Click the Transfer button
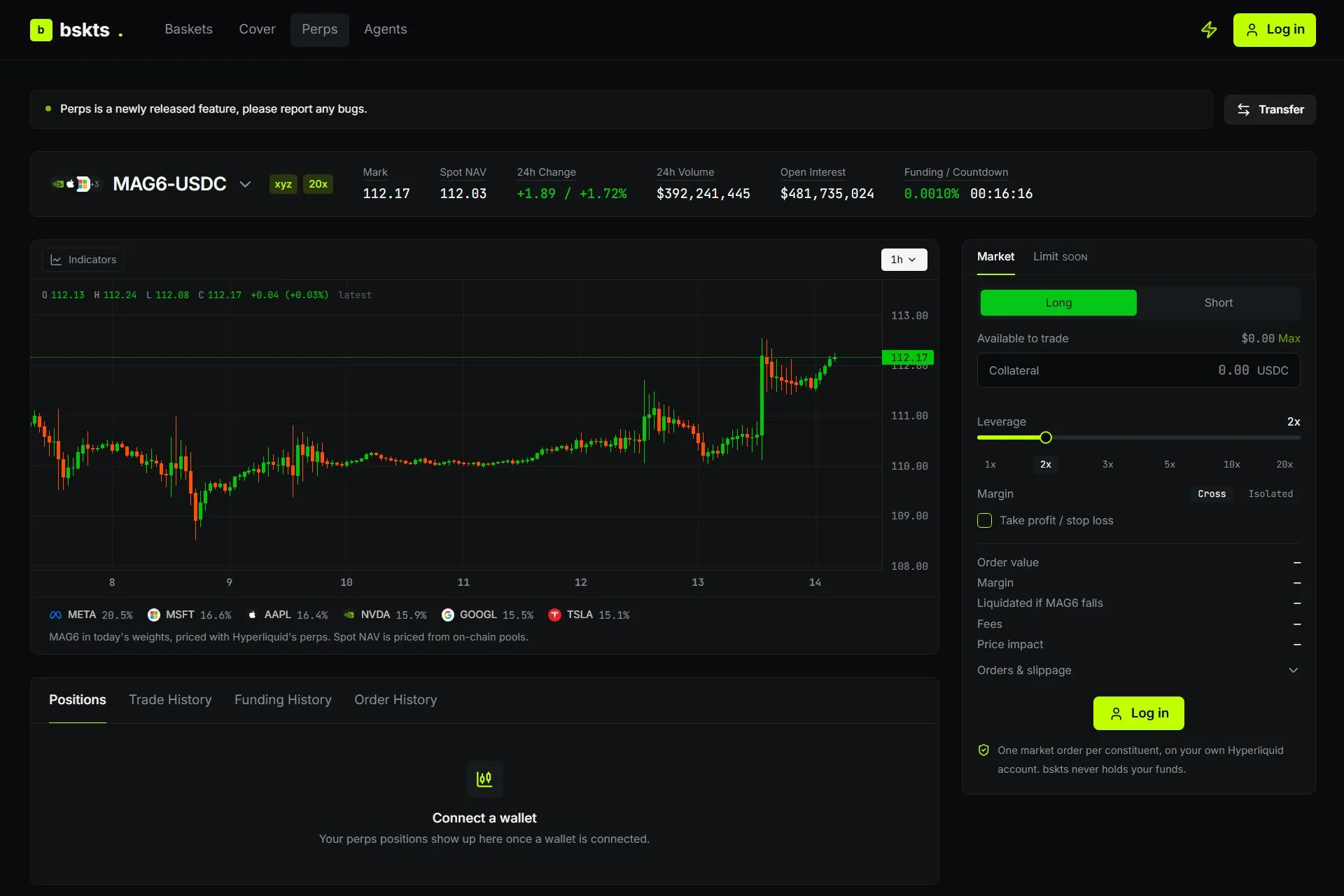The image size is (1344, 896). point(1270,109)
